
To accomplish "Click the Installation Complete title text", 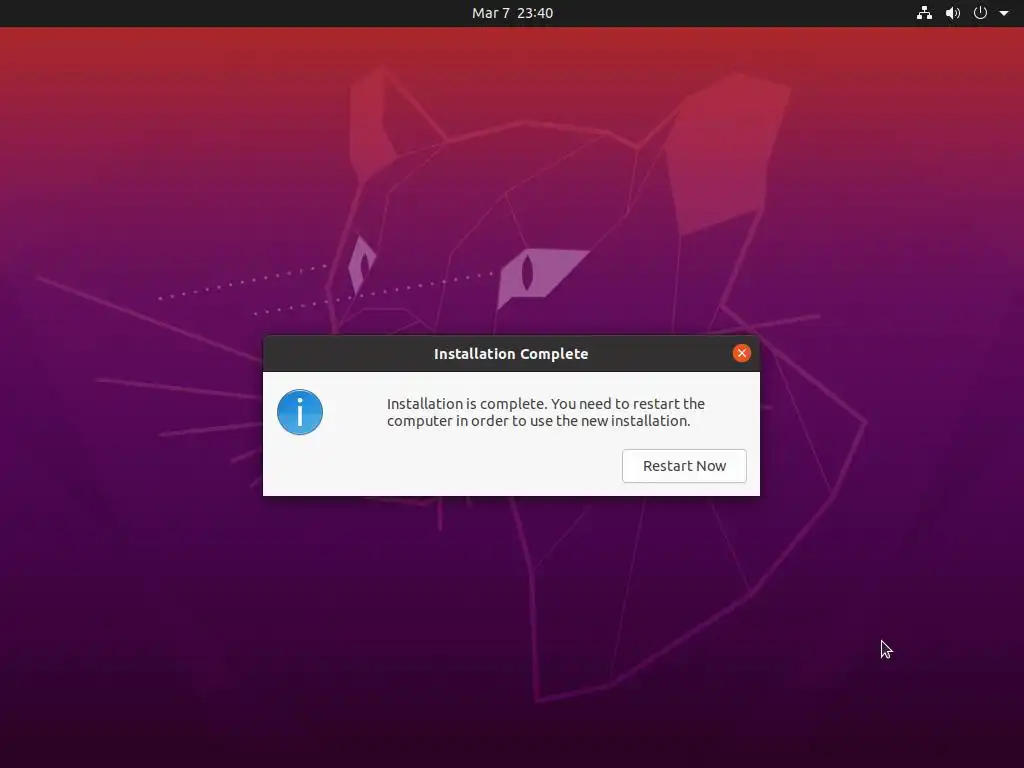I will (511, 354).
